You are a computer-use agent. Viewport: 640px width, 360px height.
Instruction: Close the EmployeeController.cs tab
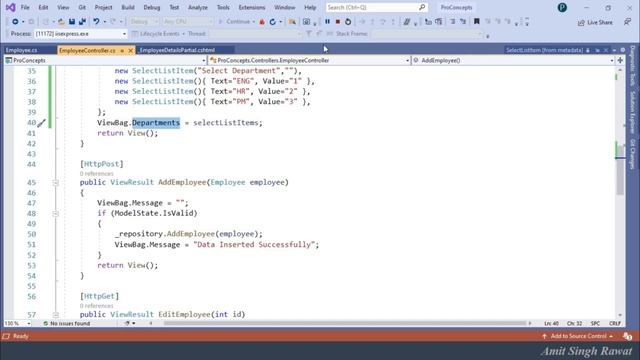point(131,51)
